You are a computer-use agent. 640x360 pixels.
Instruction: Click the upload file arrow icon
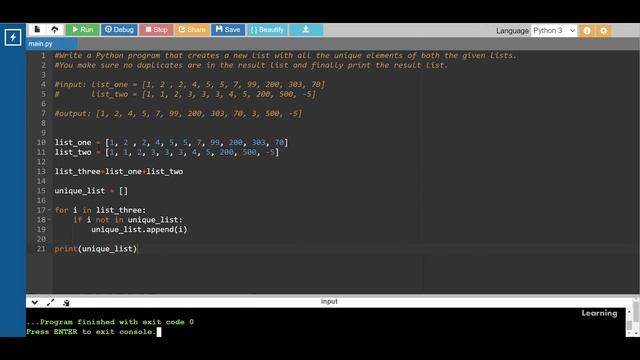pos(54,29)
